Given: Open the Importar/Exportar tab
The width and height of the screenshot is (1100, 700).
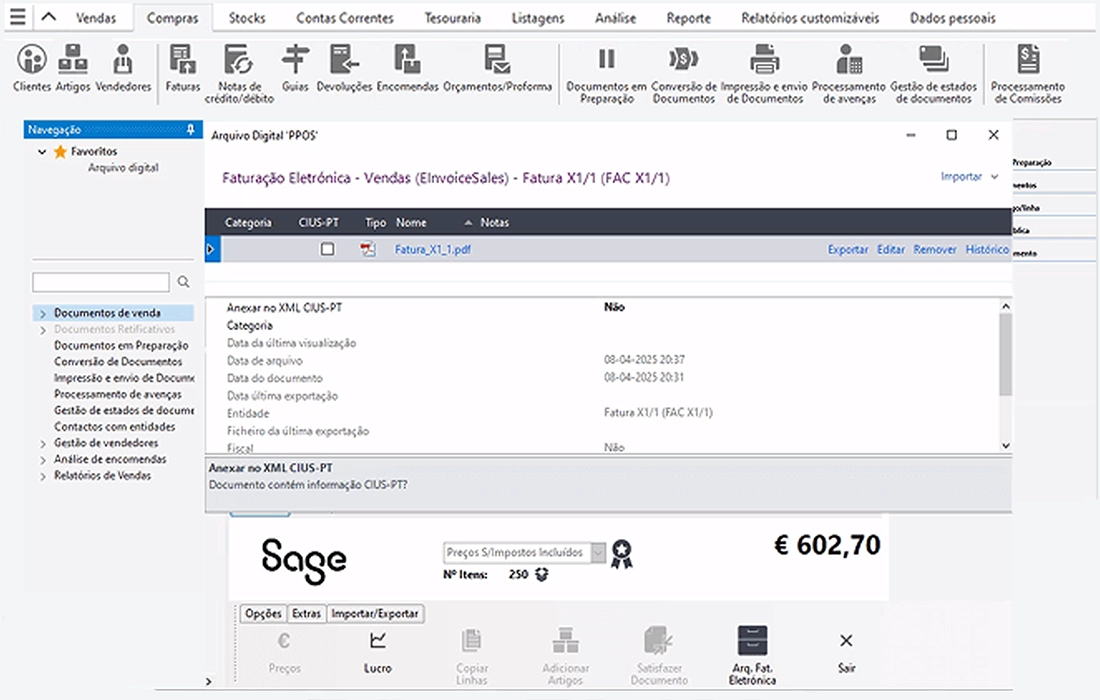Looking at the screenshot, I should pos(375,614).
